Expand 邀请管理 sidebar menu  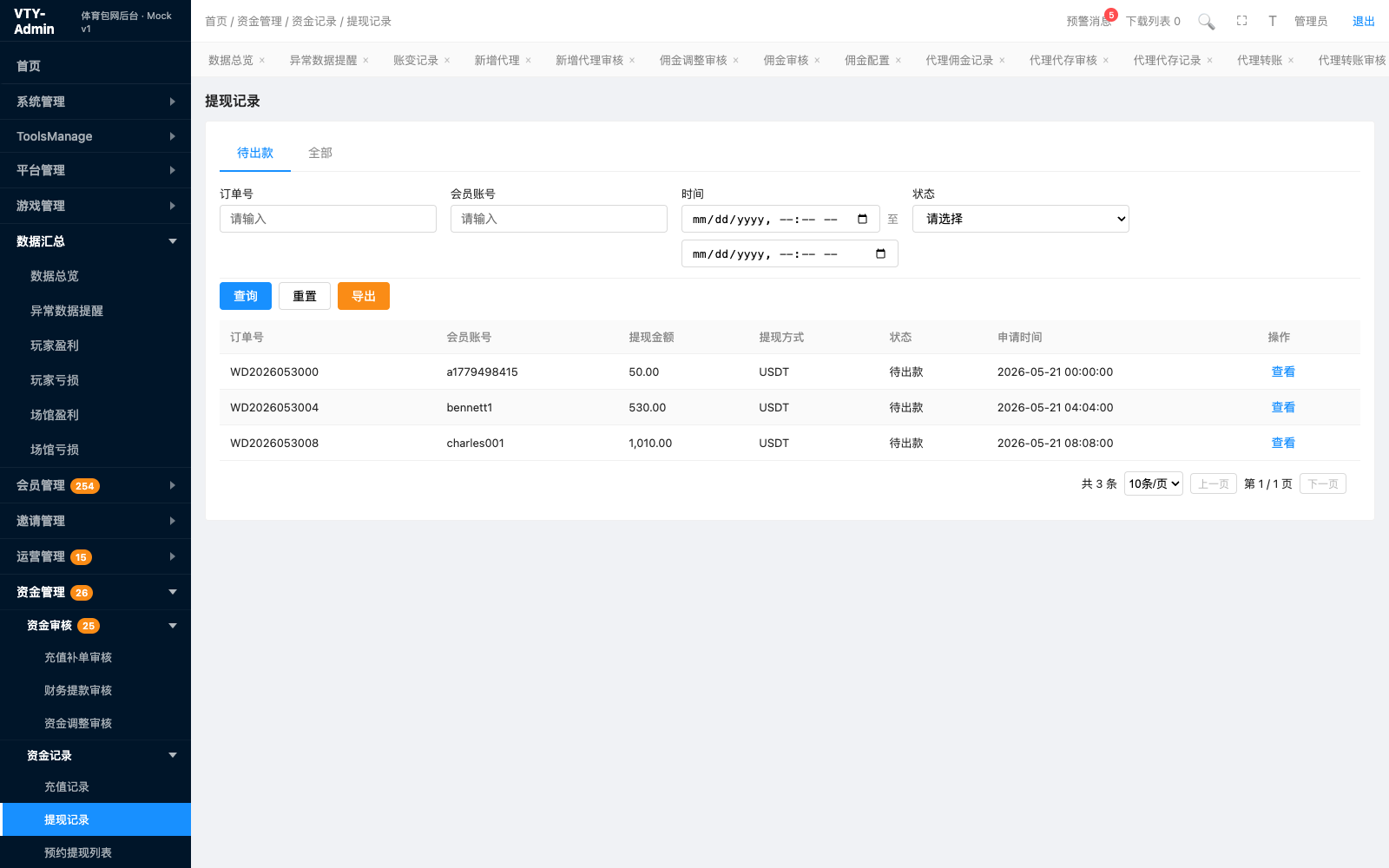point(95,521)
